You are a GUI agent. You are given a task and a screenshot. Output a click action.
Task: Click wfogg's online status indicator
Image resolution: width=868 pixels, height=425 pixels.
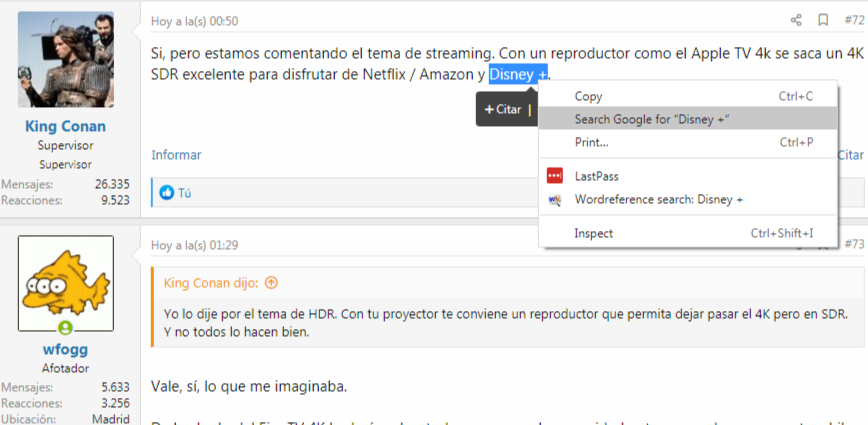[x=65, y=328]
